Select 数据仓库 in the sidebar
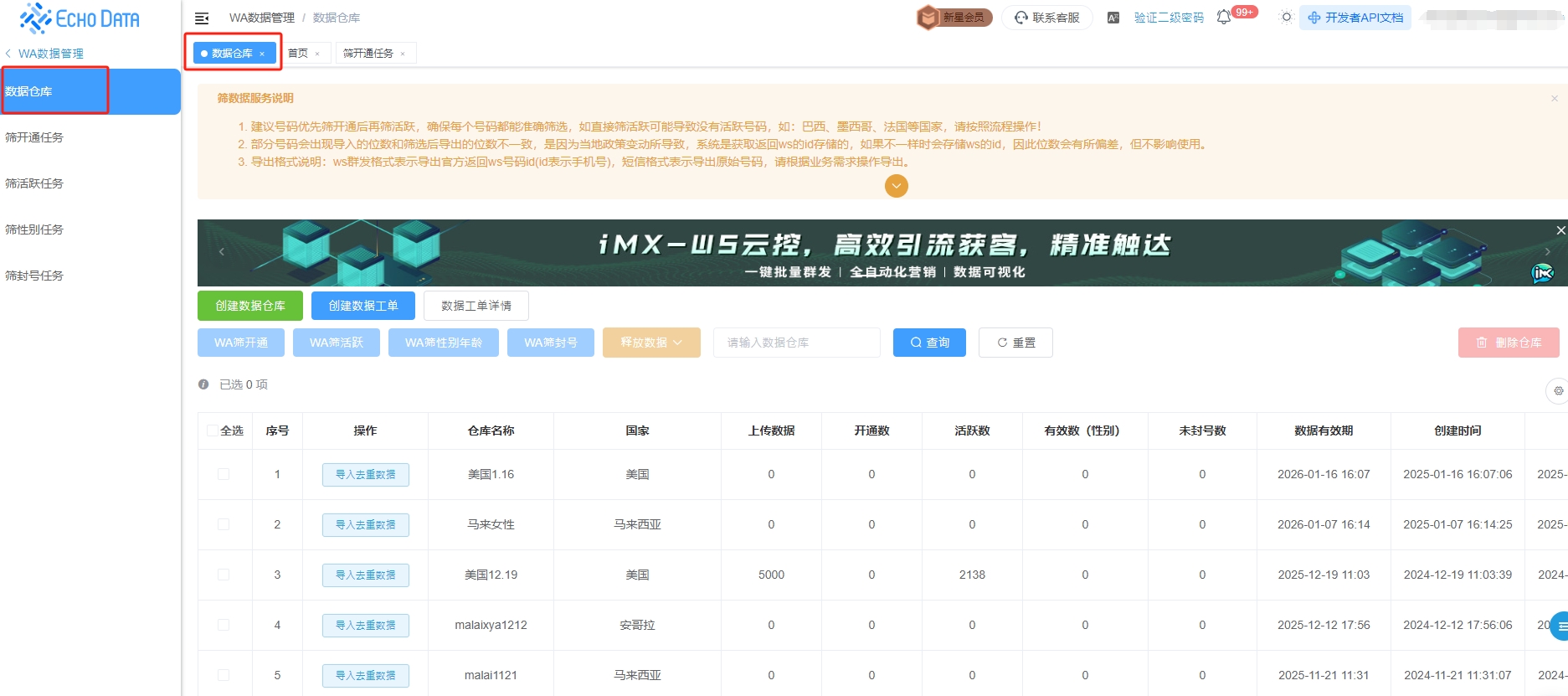This screenshot has width=1568, height=696. [90, 91]
